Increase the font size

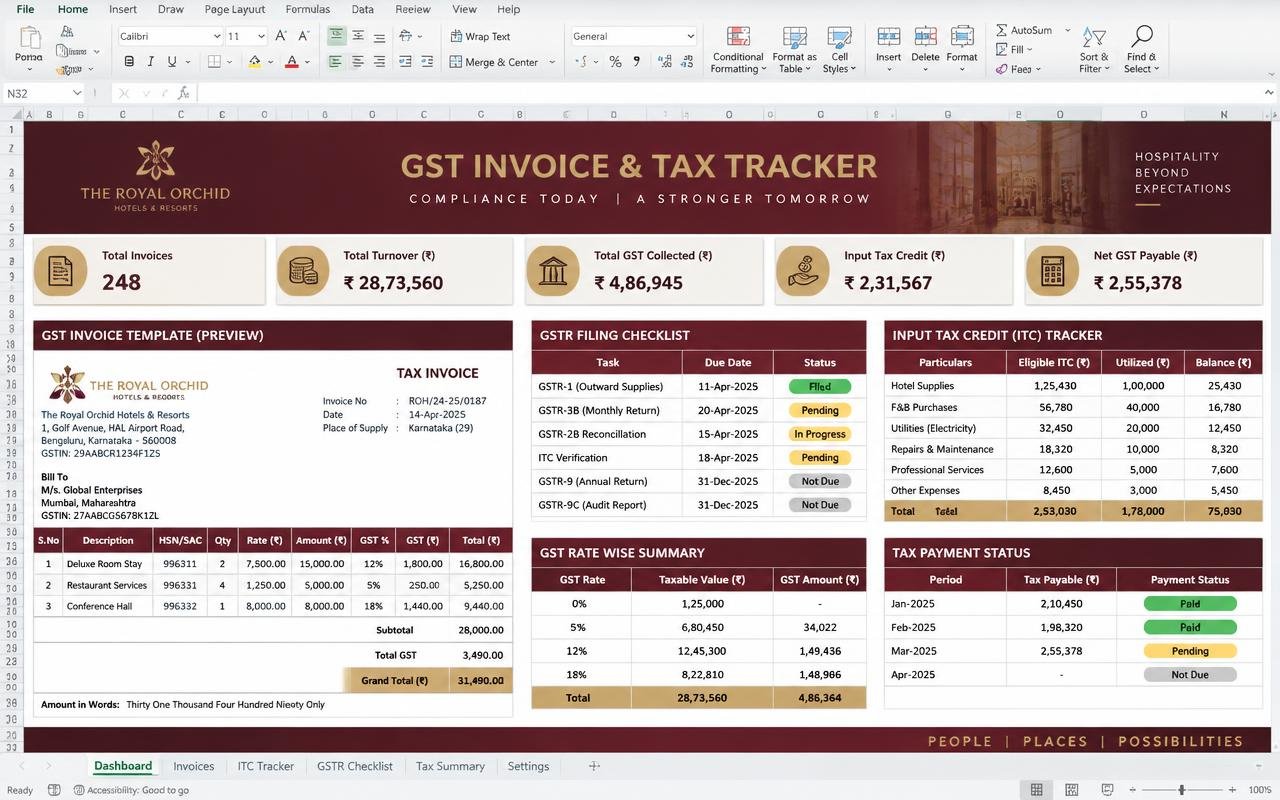tap(281, 36)
